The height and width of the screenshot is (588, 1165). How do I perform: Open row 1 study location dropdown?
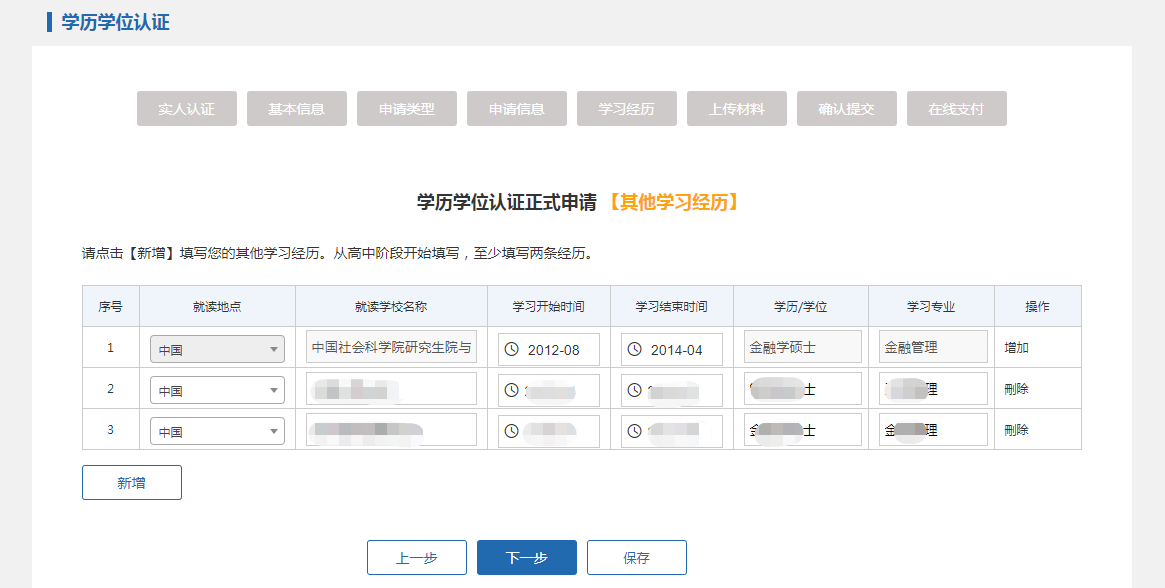coord(217,350)
